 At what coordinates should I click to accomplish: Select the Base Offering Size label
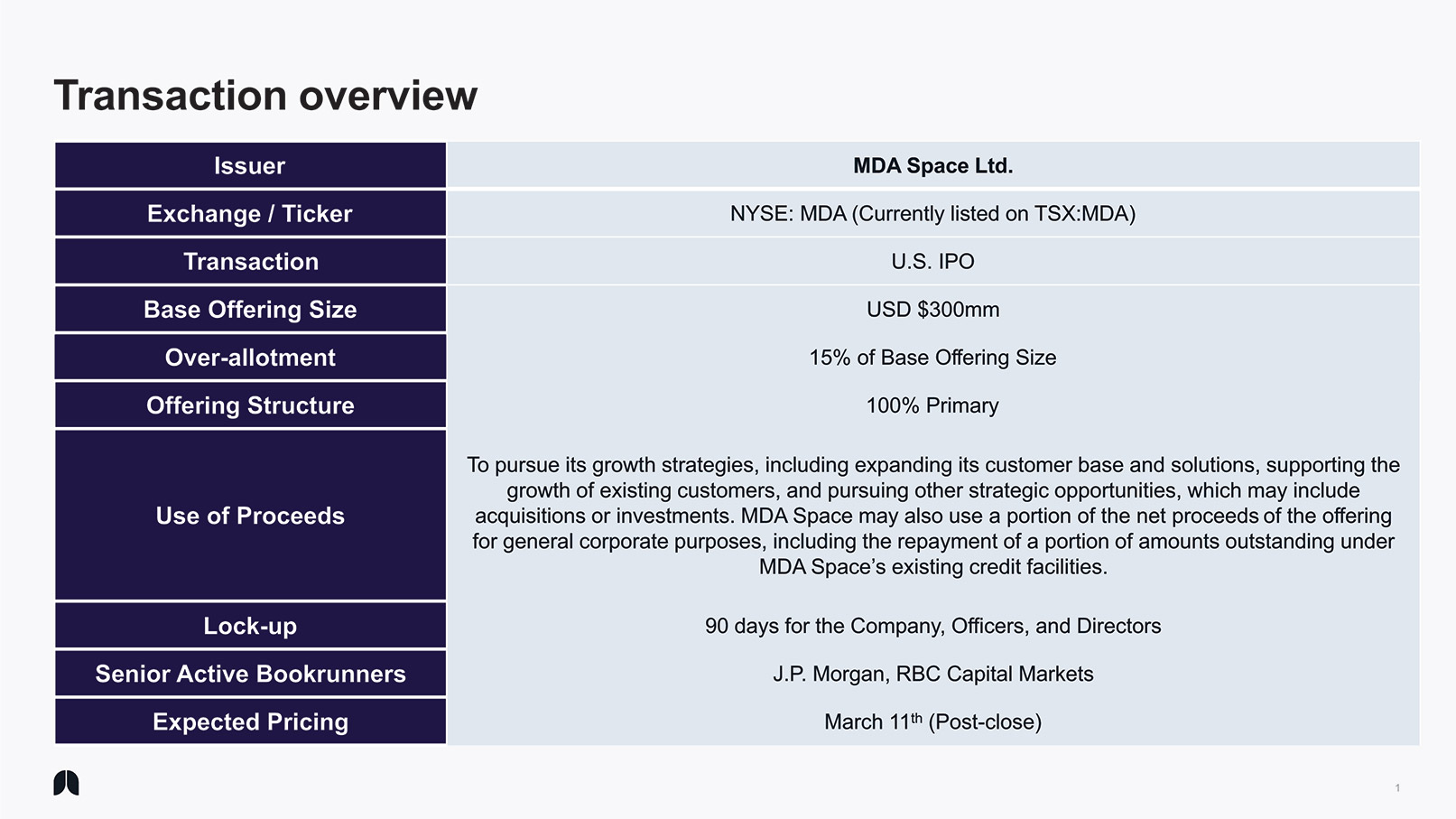point(250,310)
